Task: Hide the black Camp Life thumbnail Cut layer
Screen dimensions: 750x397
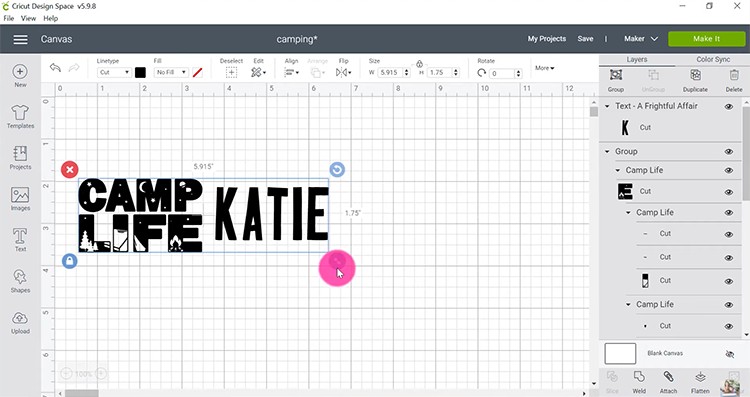Action: tap(729, 192)
